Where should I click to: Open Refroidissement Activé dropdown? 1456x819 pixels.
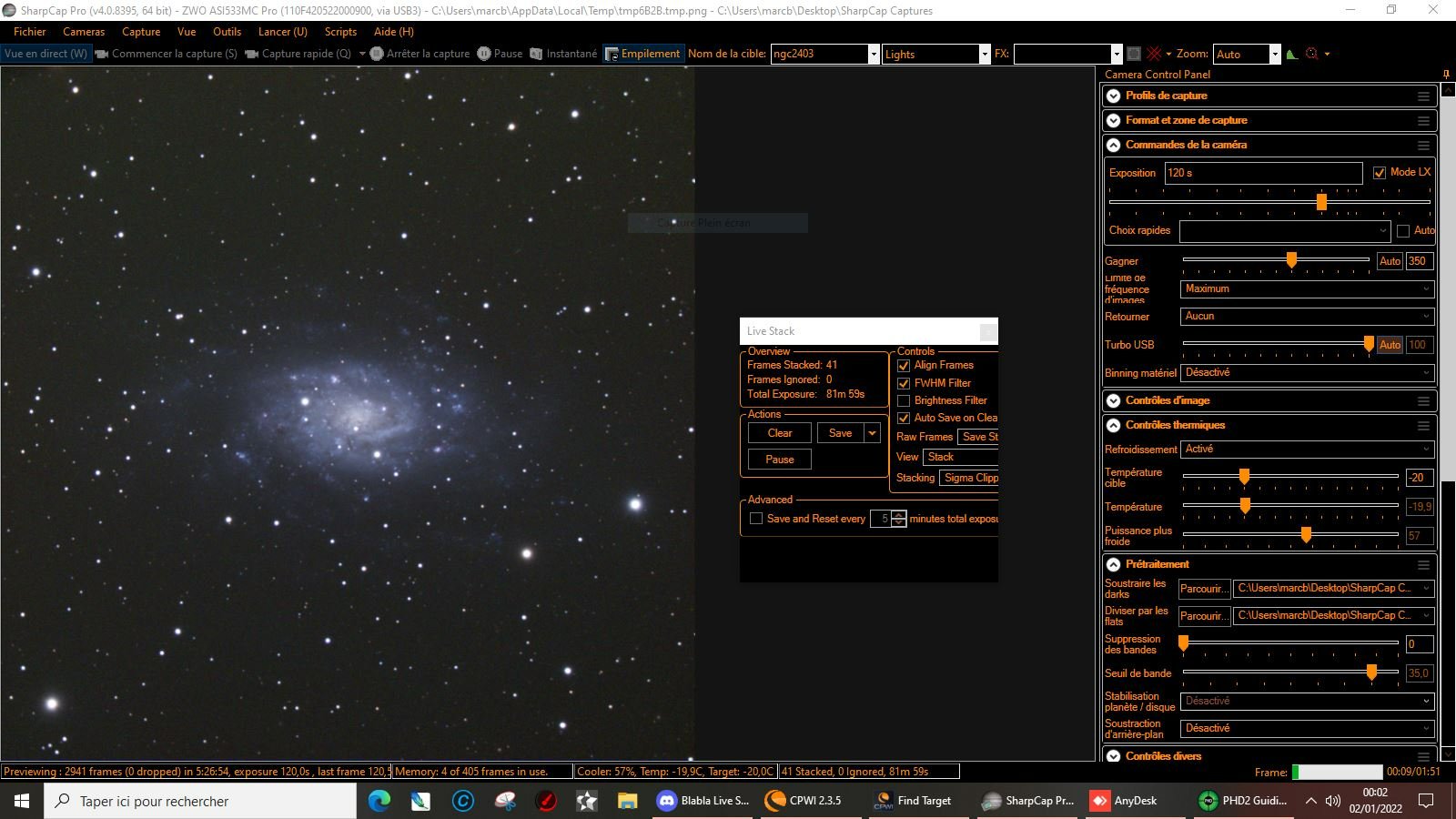click(x=1308, y=450)
